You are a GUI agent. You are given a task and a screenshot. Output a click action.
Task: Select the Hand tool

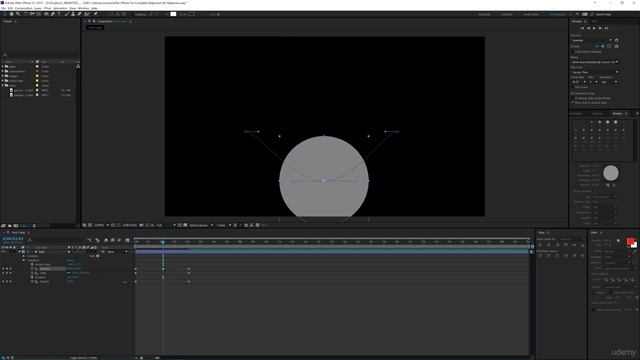[x=11, y=14]
